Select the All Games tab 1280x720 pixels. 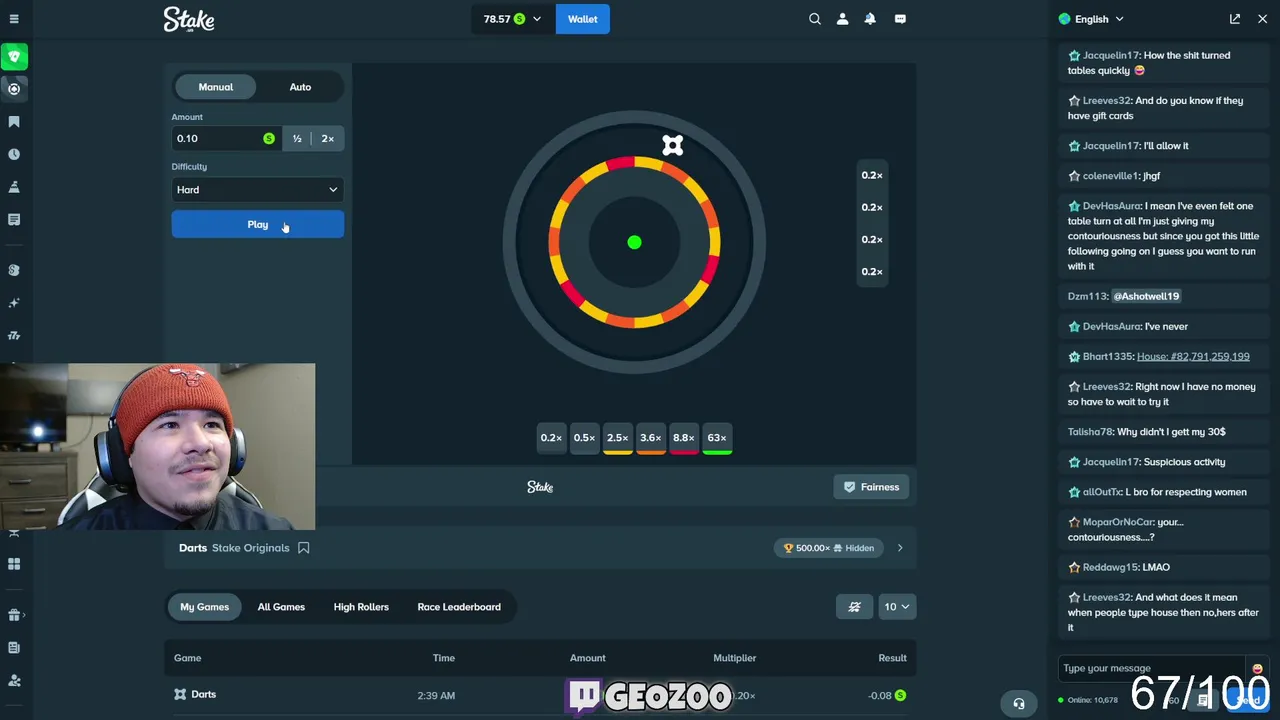pyautogui.click(x=281, y=607)
